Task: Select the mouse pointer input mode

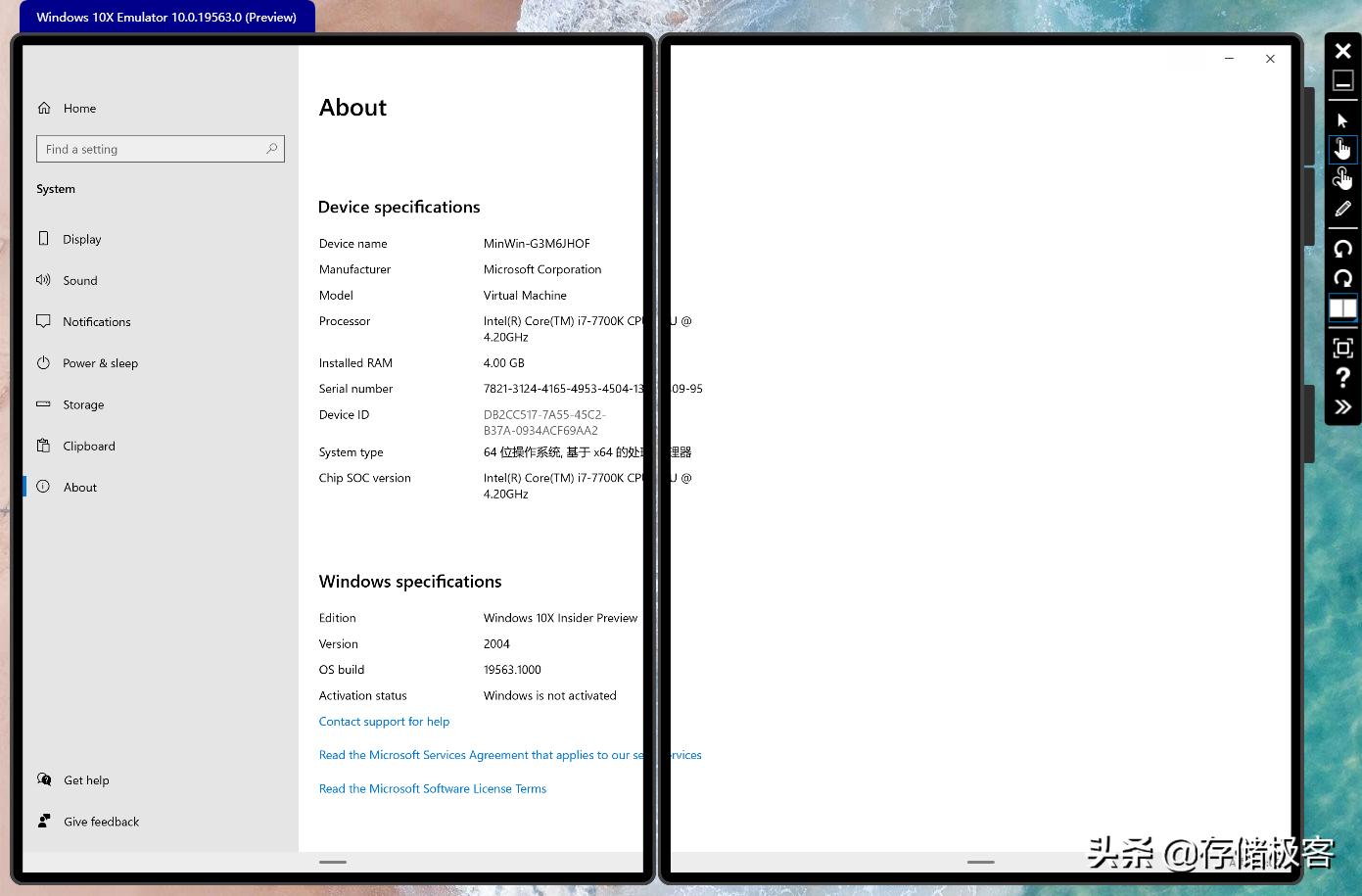Action: coord(1342,120)
